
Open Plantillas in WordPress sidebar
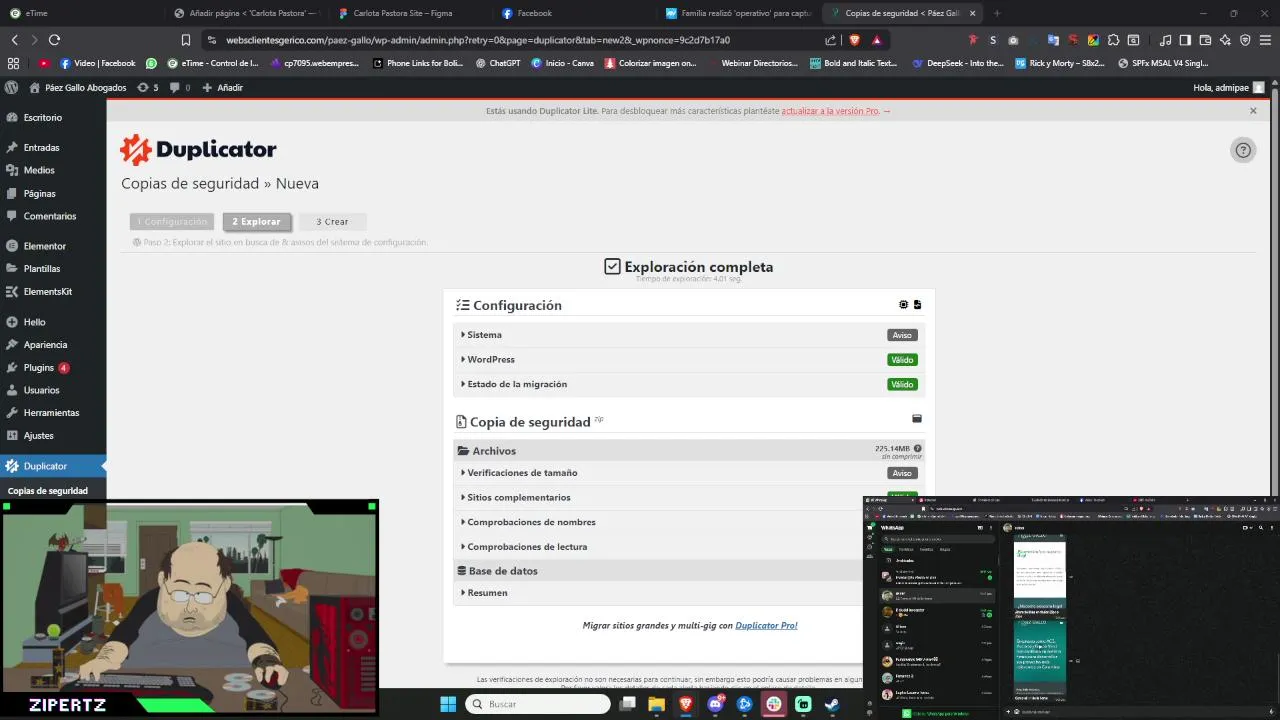tap(53, 269)
